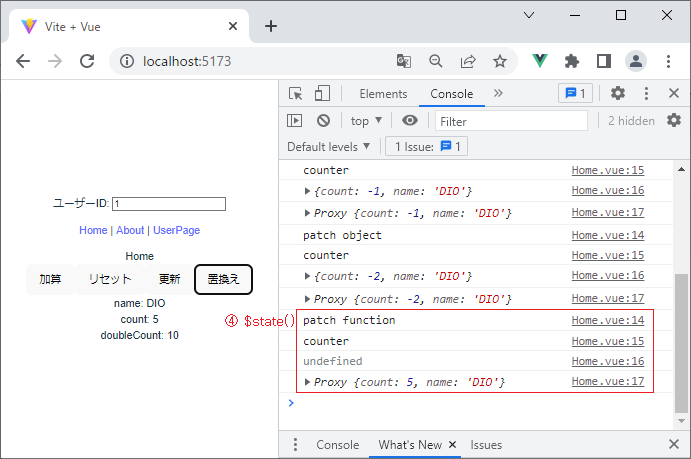
Task: View site information icon in address bar
Action: pyautogui.click(x=127, y=61)
